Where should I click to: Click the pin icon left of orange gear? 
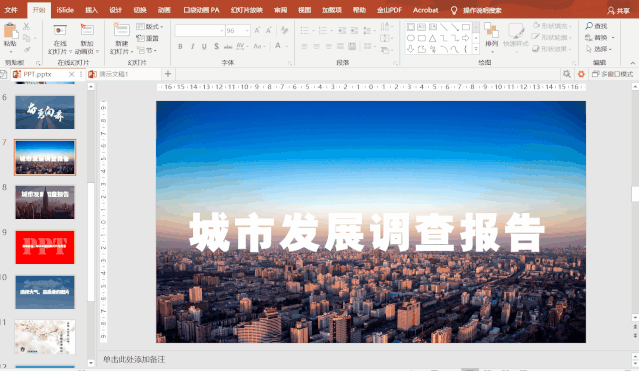[566, 74]
